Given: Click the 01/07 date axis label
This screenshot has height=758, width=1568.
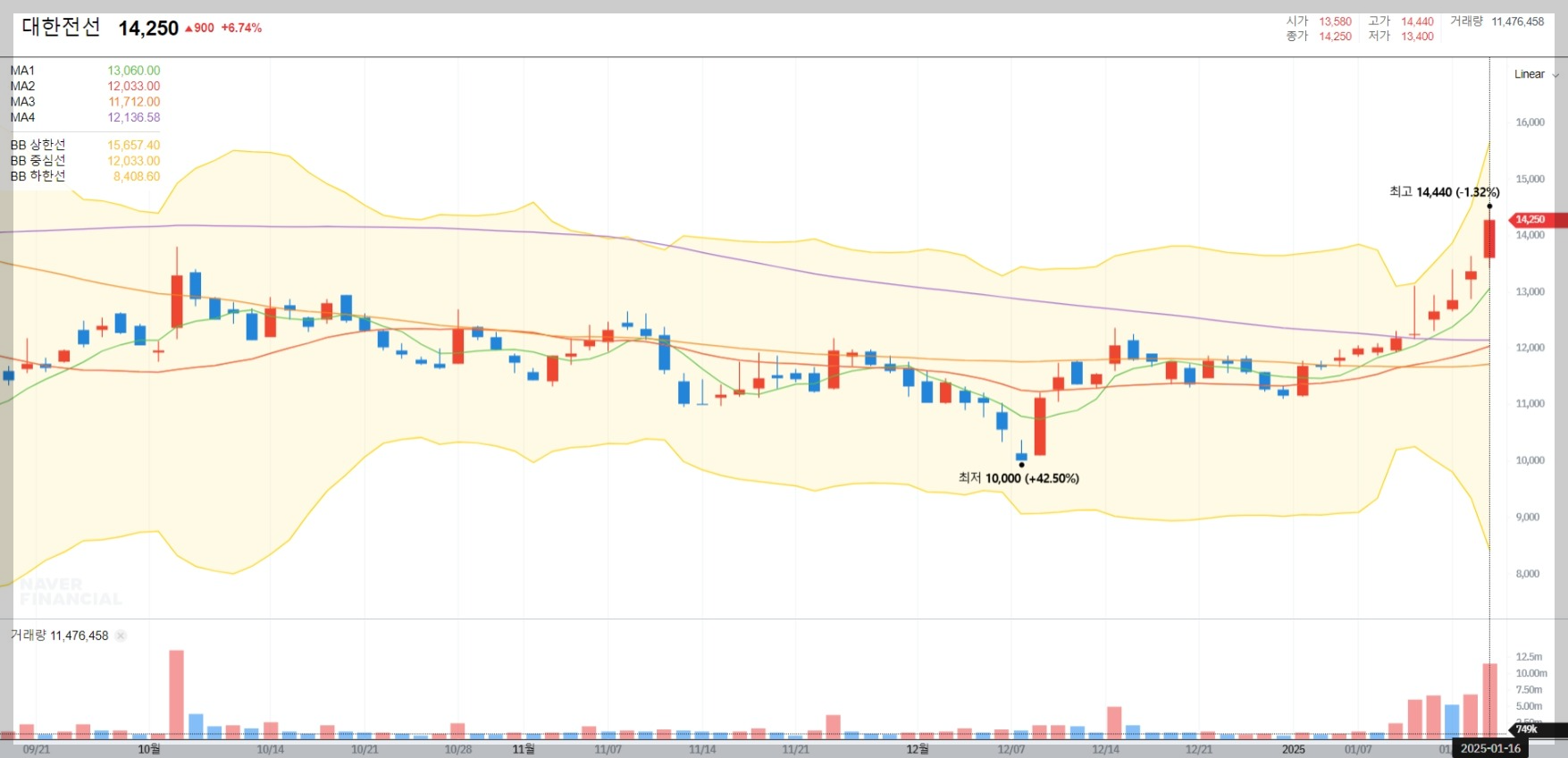Looking at the screenshot, I should (1358, 749).
